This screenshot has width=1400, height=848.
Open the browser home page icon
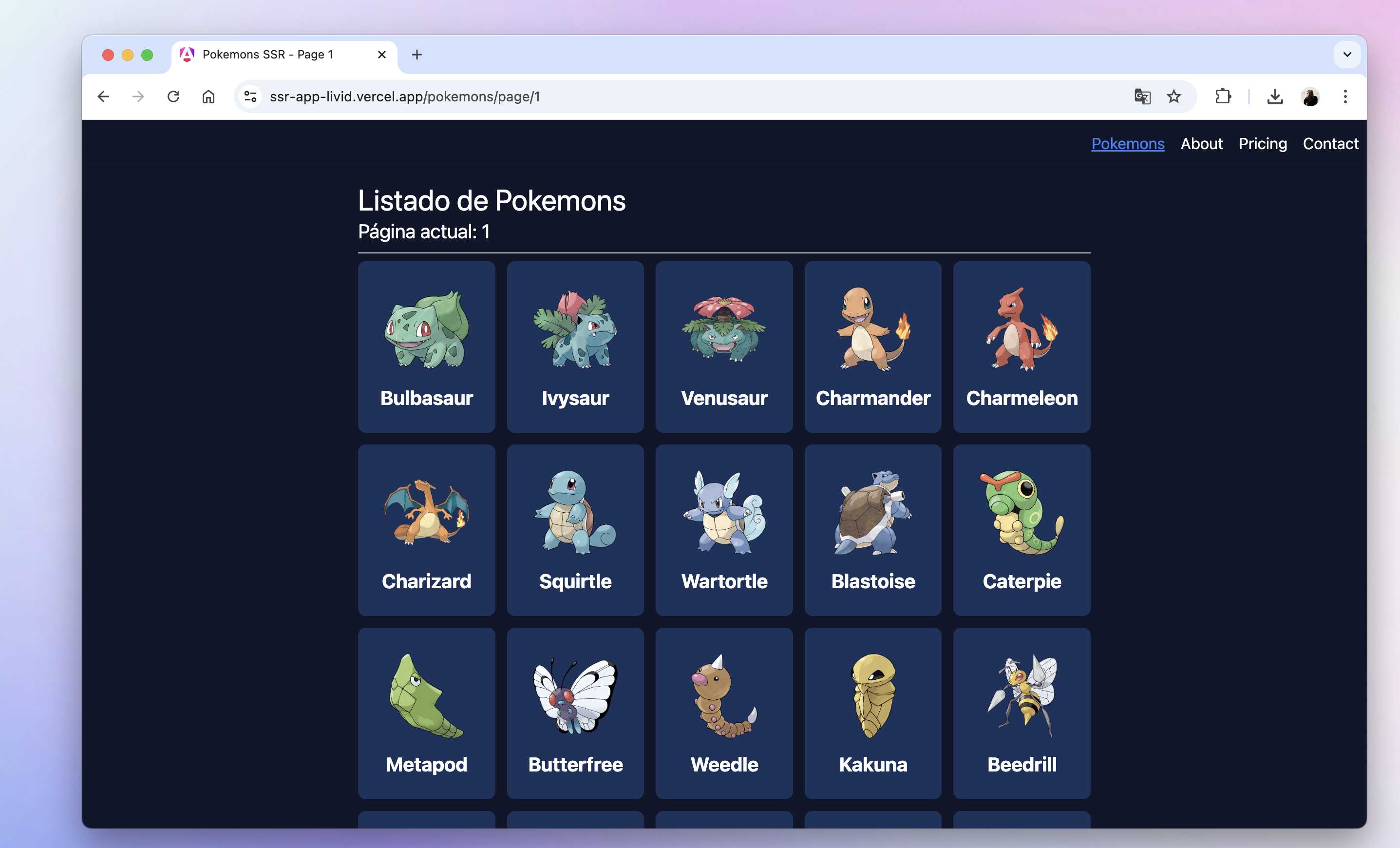[208, 96]
